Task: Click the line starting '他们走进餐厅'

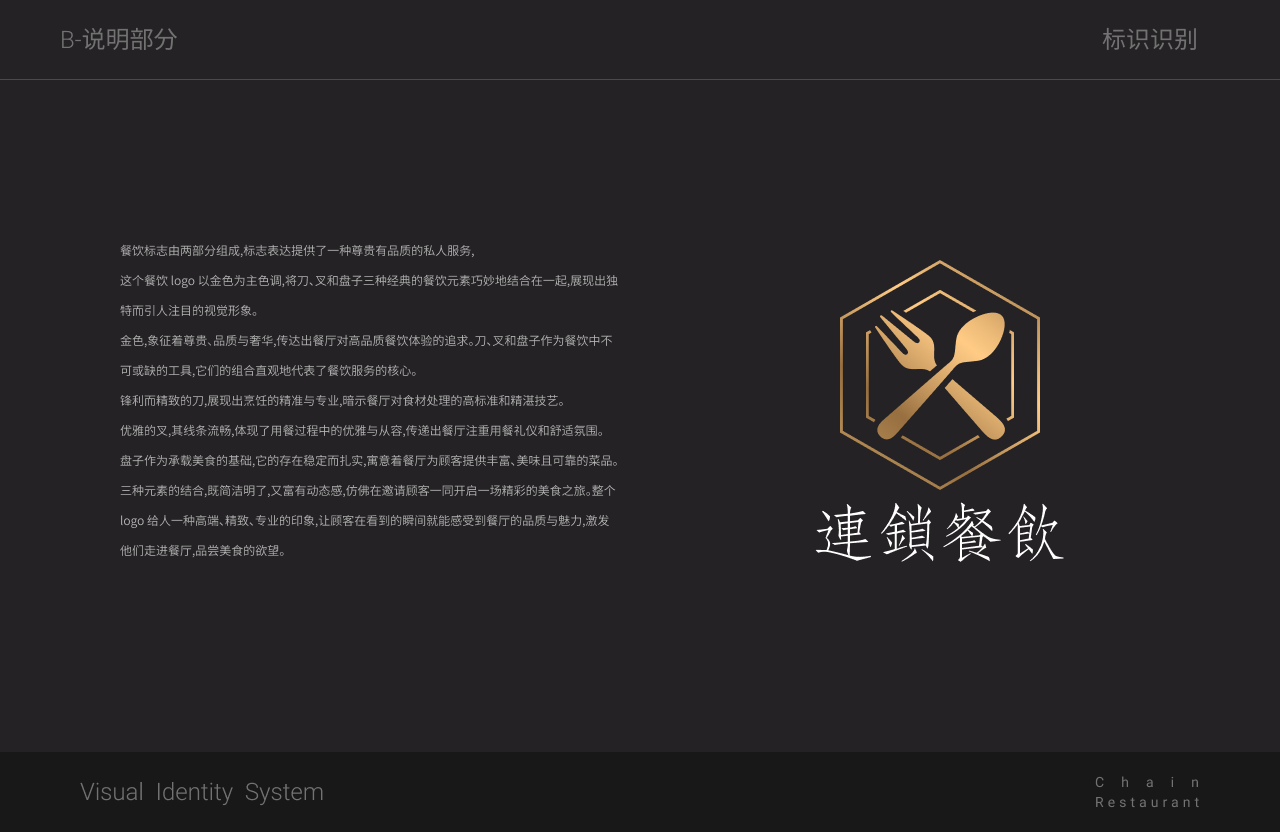Action: 204,550
